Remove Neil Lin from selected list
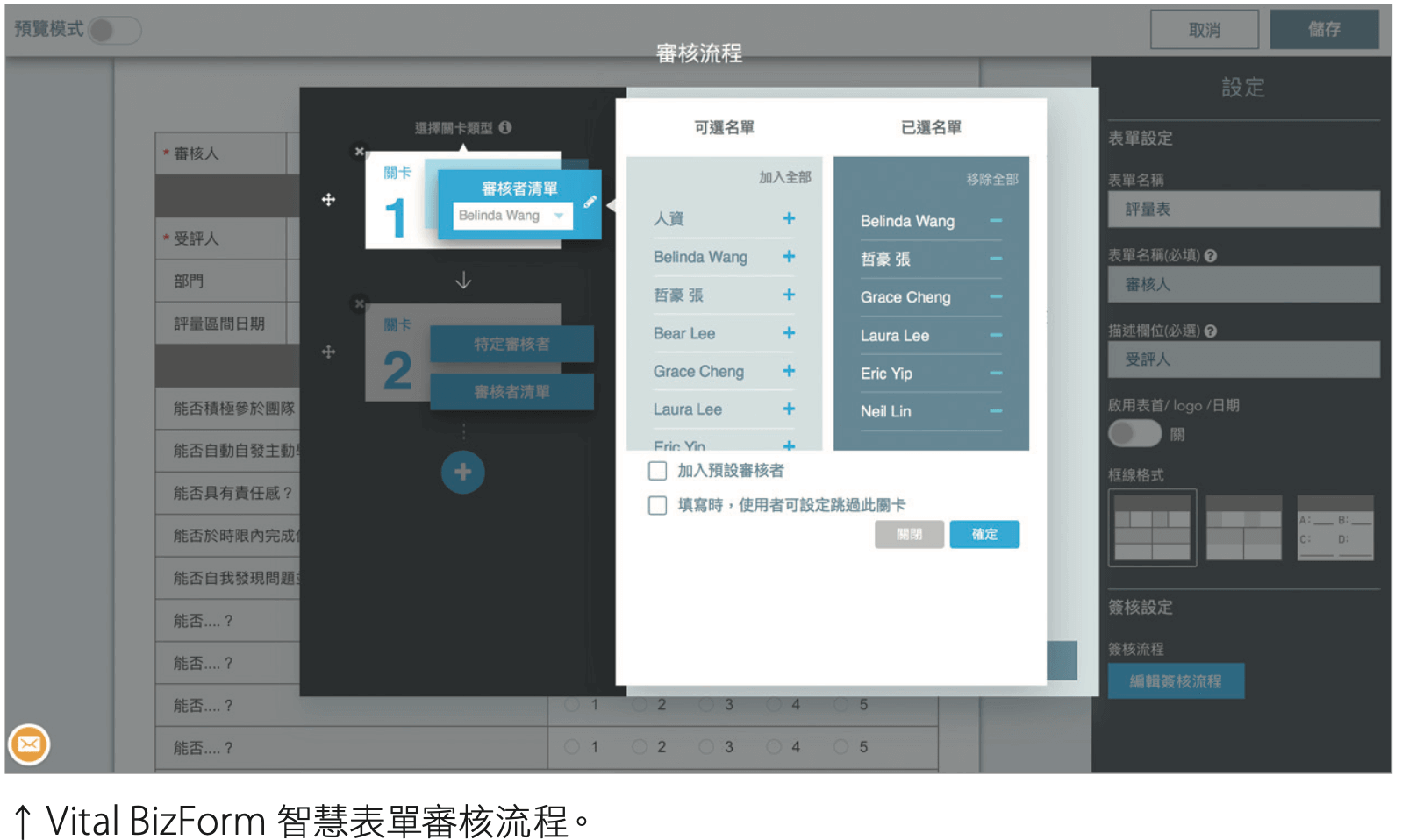 point(996,411)
